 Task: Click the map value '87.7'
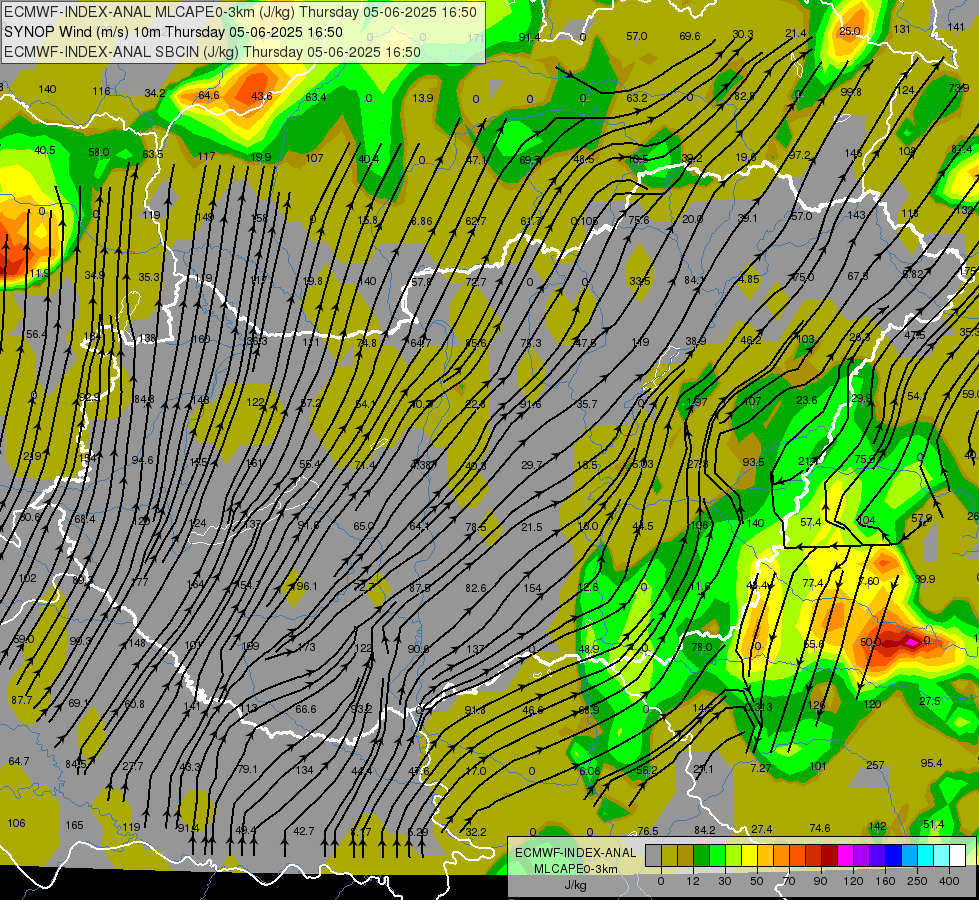click(22, 700)
